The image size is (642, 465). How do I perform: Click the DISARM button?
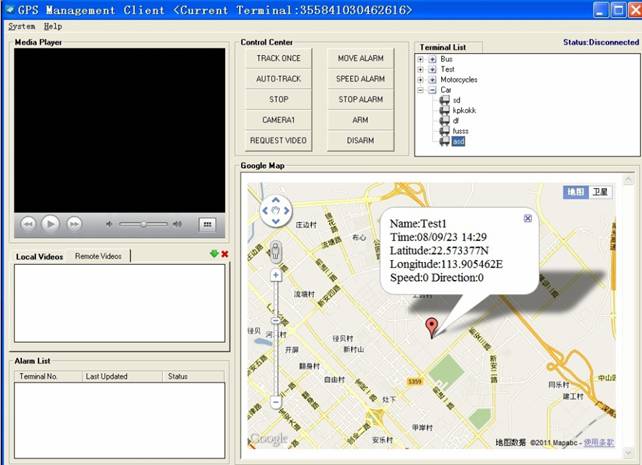tap(361, 140)
